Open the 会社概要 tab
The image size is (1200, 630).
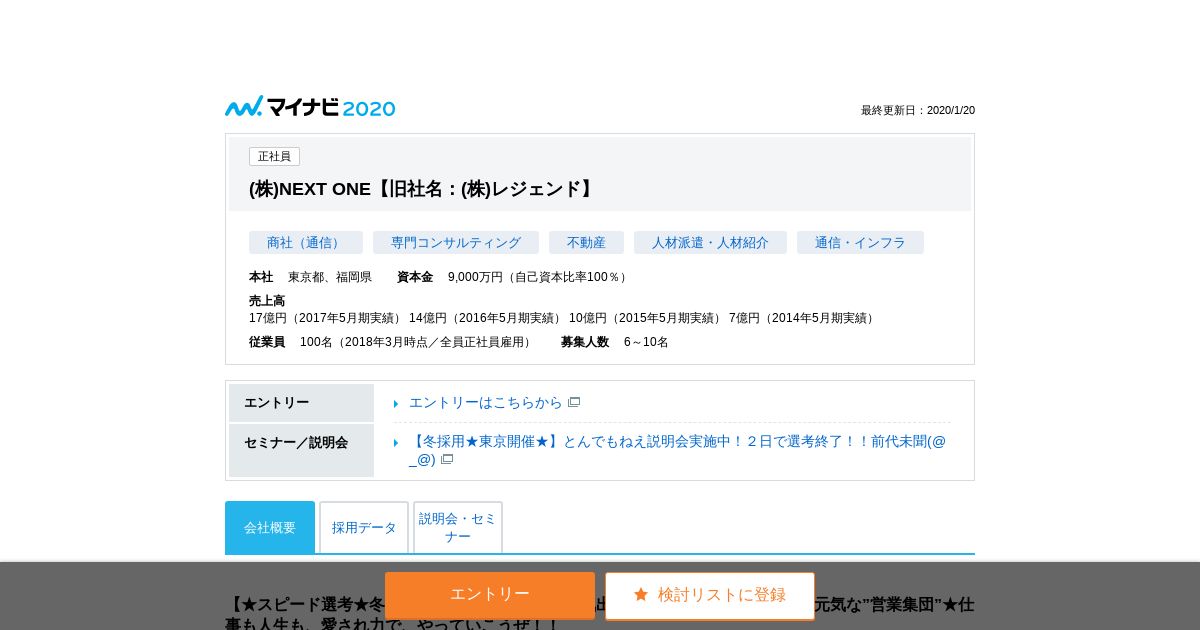(x=270, y=527)
